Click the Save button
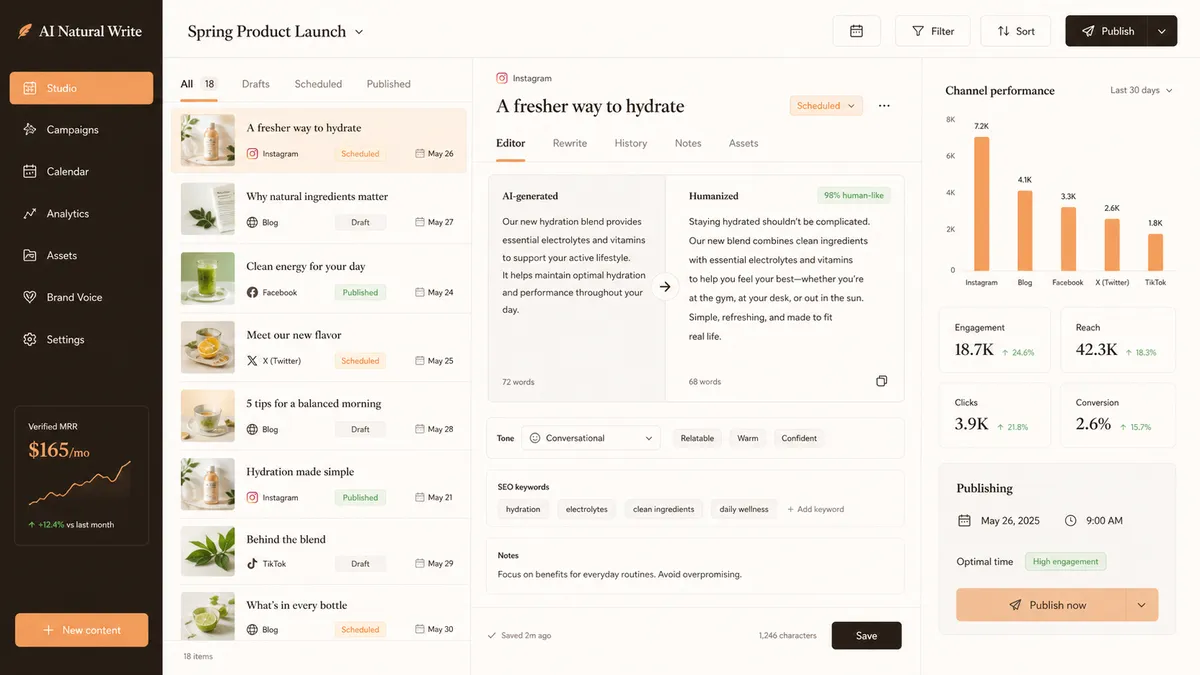The width and height of the screenshot is (1200, 675). (x=866, y=636)
